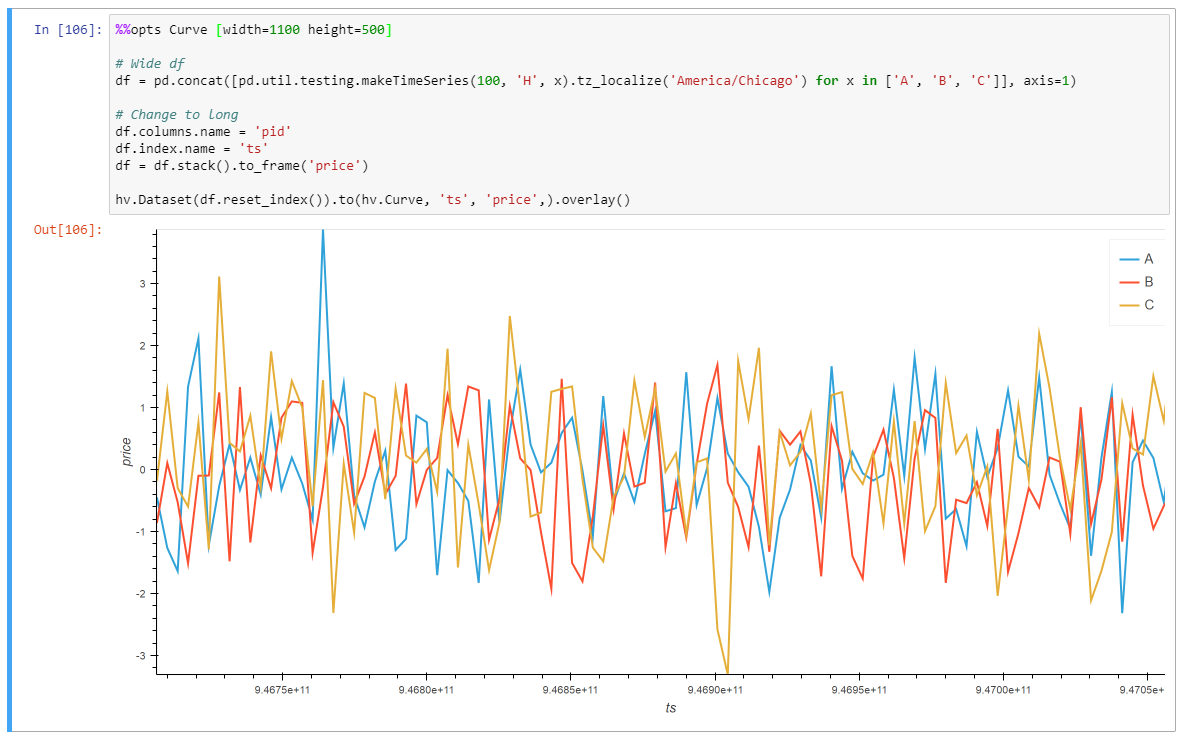
Task: Click the y-axis tick label 1
Action: [x=143, y=408]
